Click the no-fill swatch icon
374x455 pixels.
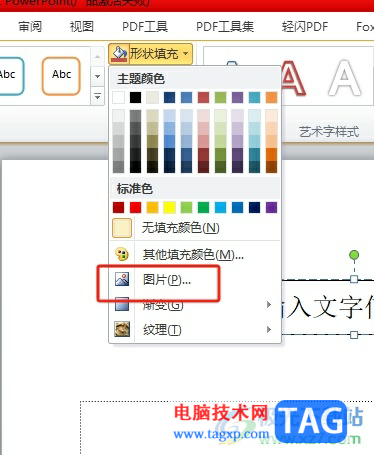point(122,228)
